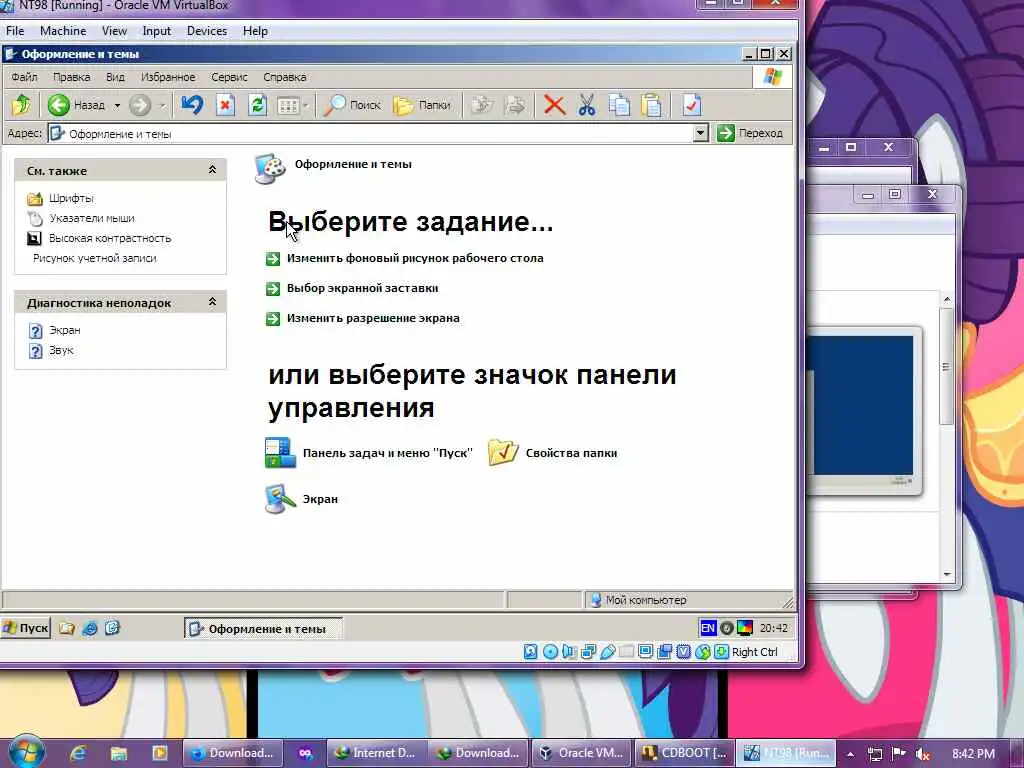Click the scissors Cut icon
1024x768 pixels.
tap(586, 104)
